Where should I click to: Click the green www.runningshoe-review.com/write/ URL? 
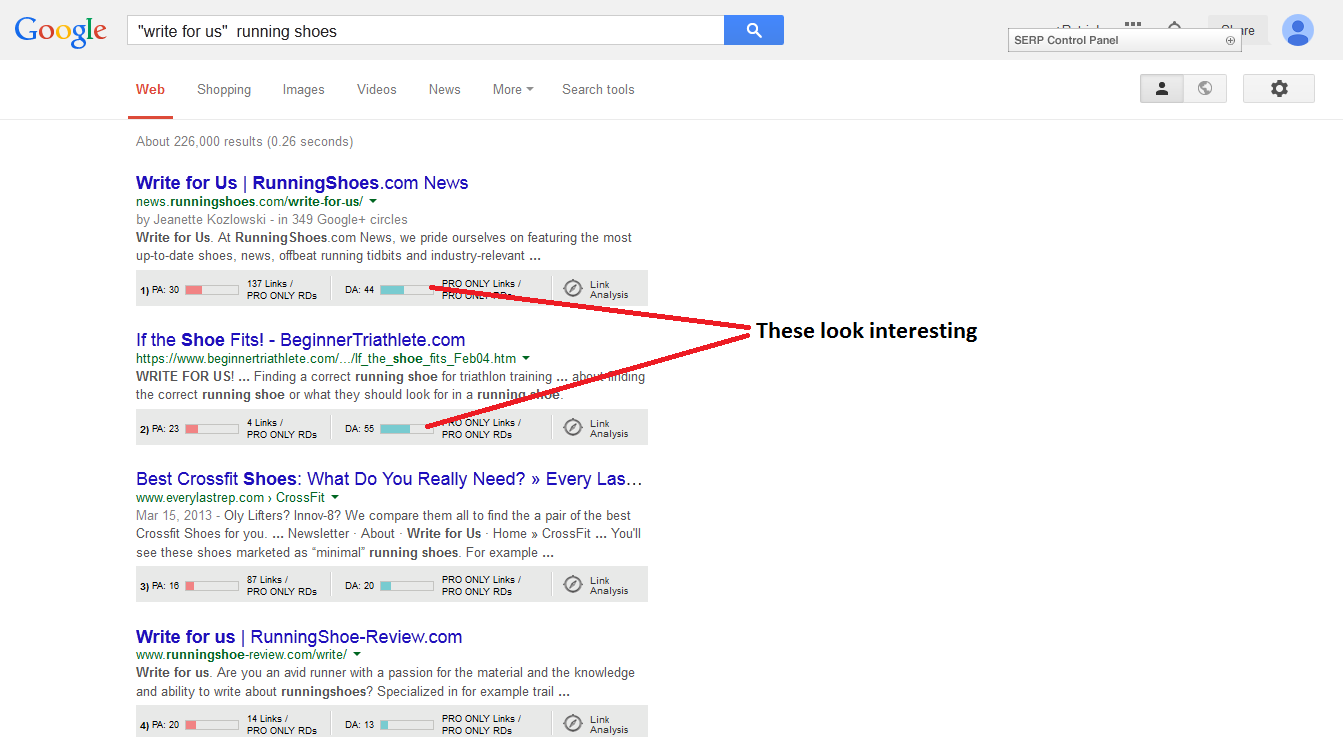[x=241, y=654]
